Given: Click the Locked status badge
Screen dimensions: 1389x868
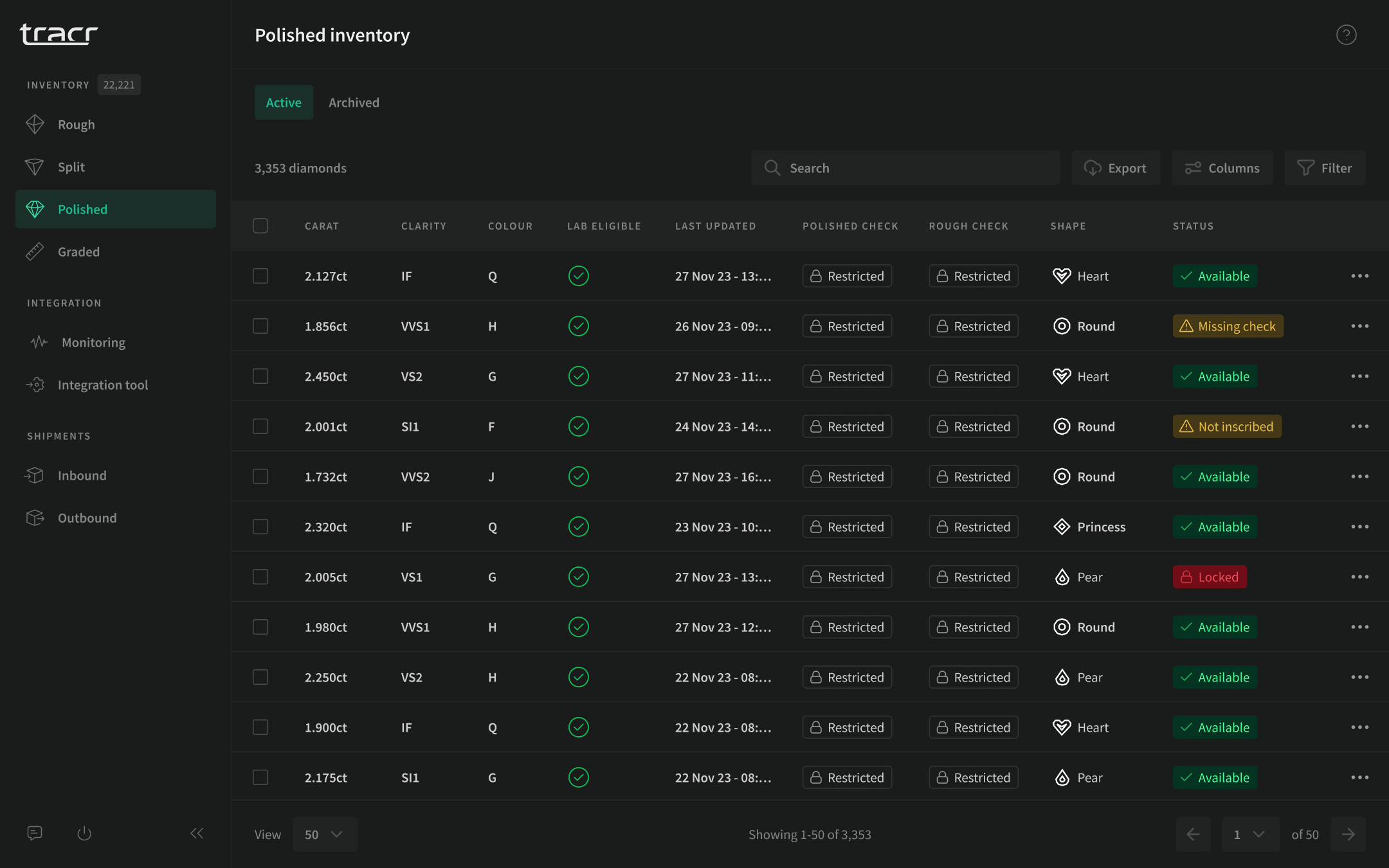Looking at the screenshot, I should click(x=1210, y=577).
